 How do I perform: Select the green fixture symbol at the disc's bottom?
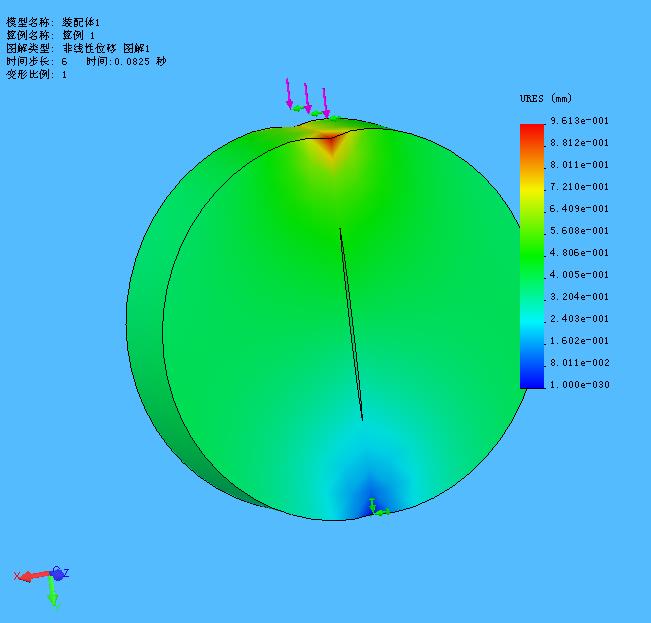pyautogui.click(x=379, y=508)
